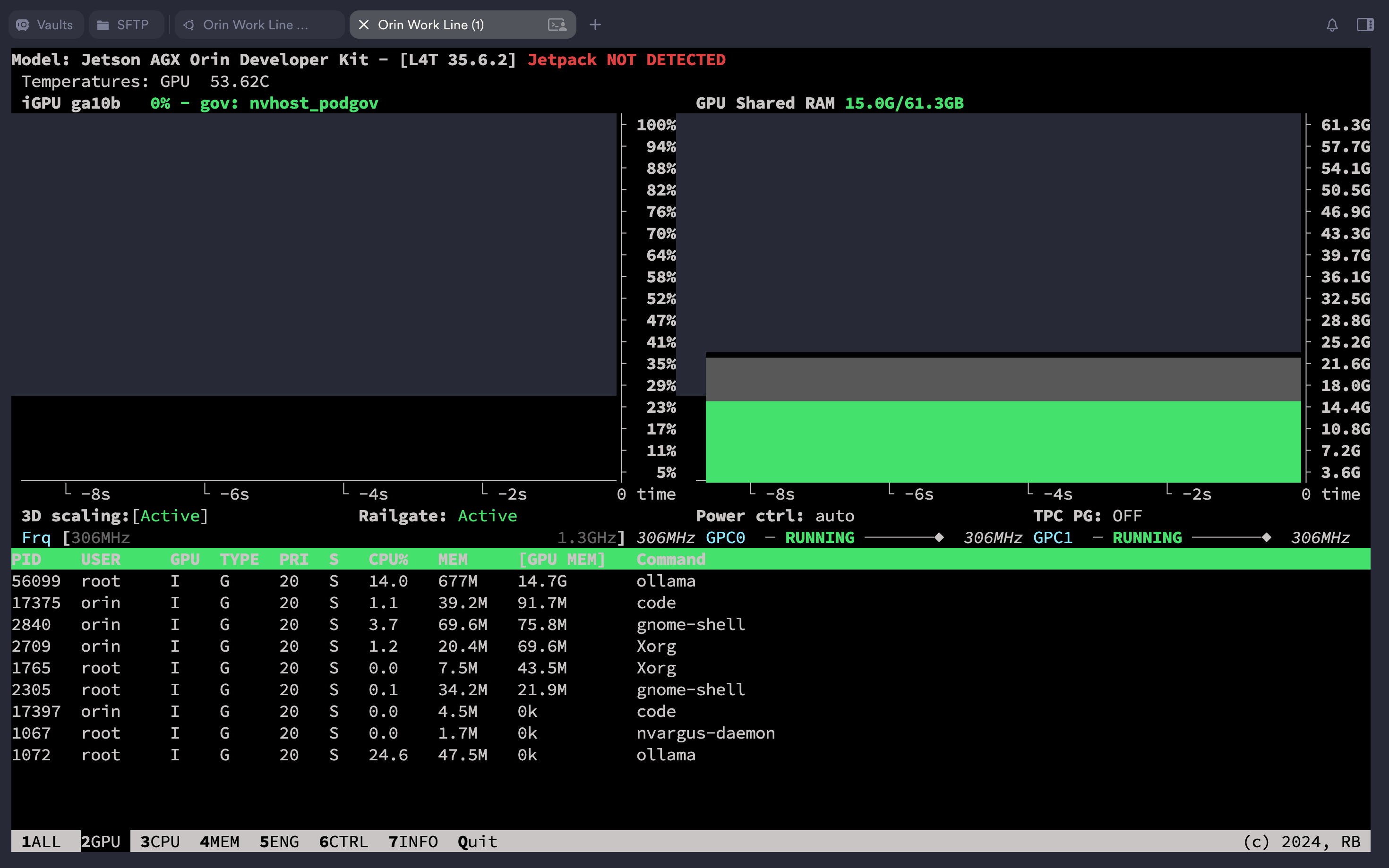Click Xorg process row PID 1765
1389x868 pixels.
pyautogui.click(x=691, y=668)
